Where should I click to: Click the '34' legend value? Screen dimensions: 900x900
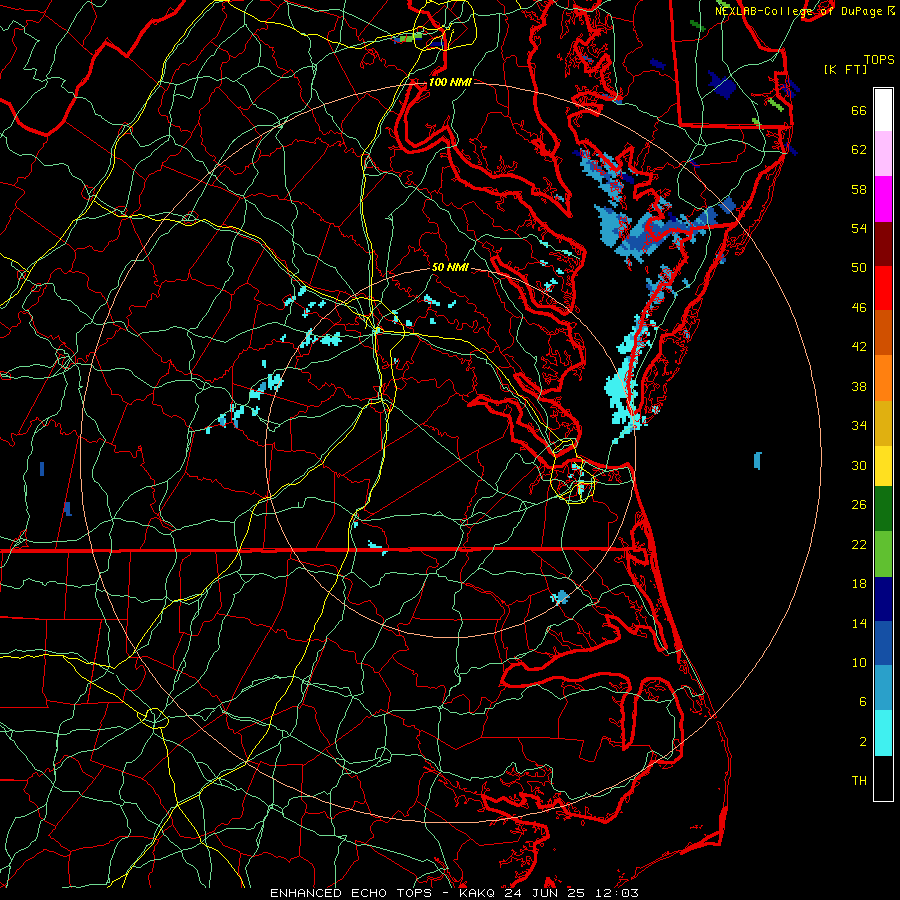(x=859, y=426)
